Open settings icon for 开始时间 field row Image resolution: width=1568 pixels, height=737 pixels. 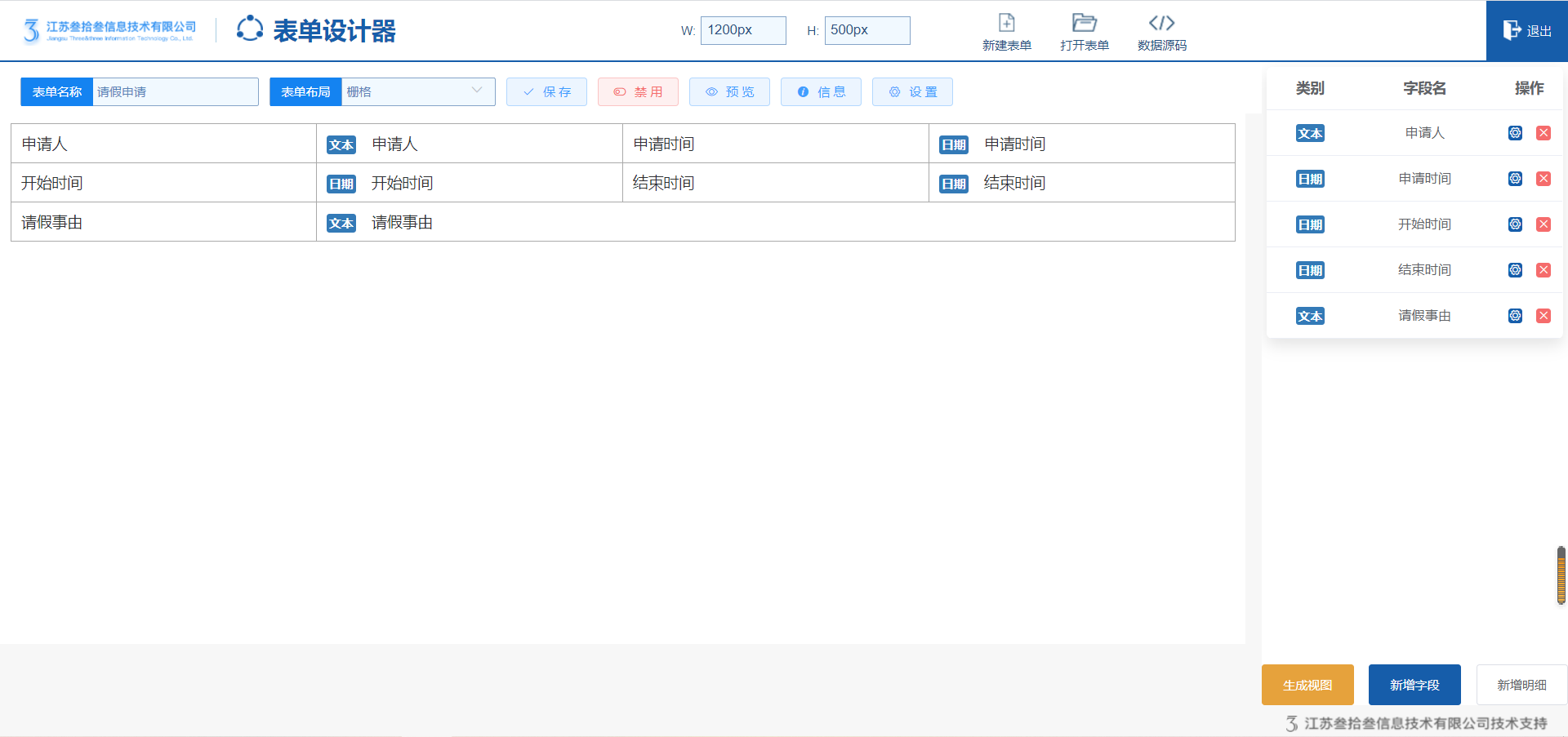point(1515,224)
